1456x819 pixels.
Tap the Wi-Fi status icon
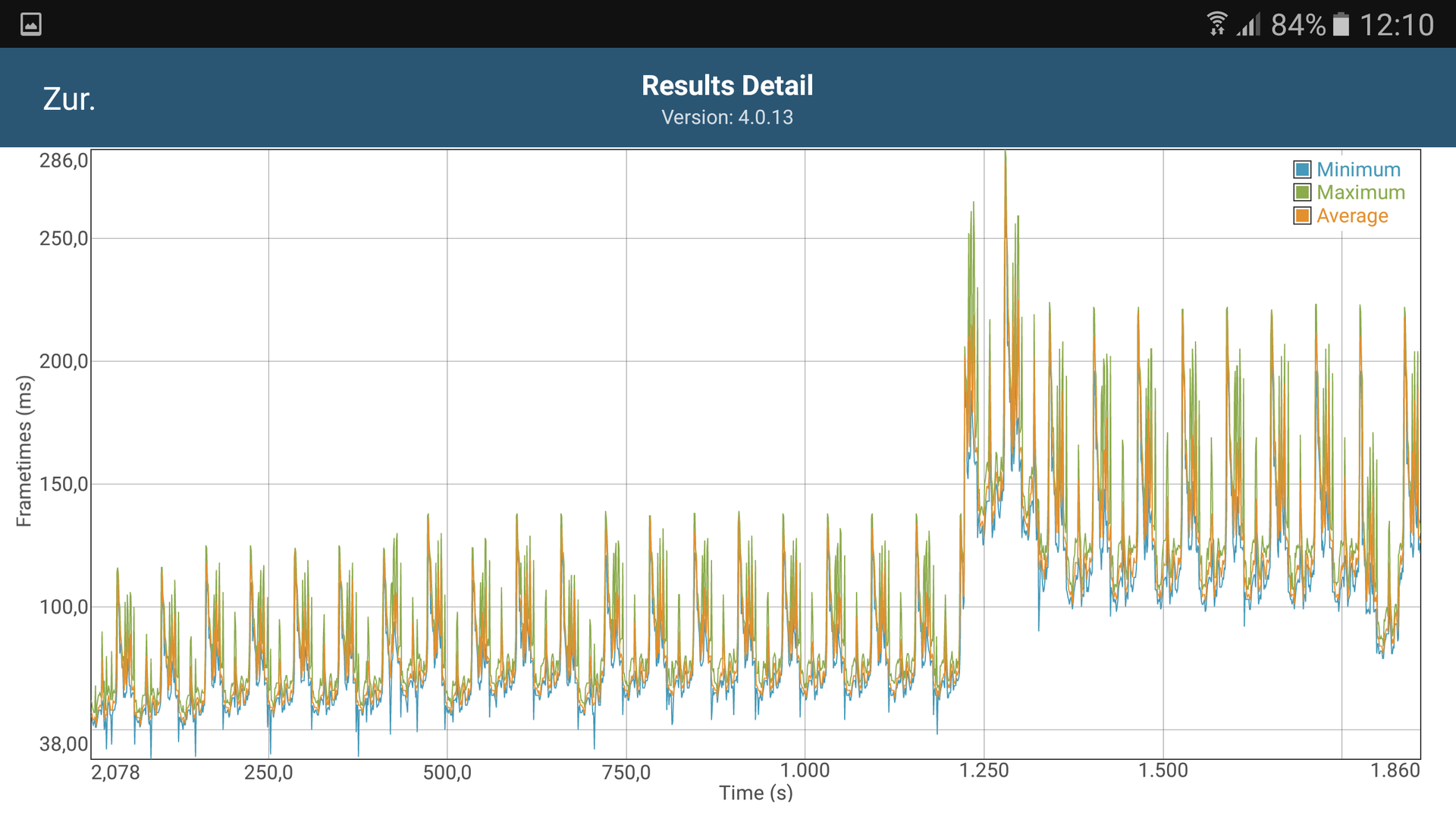[x=1216, y=24]
